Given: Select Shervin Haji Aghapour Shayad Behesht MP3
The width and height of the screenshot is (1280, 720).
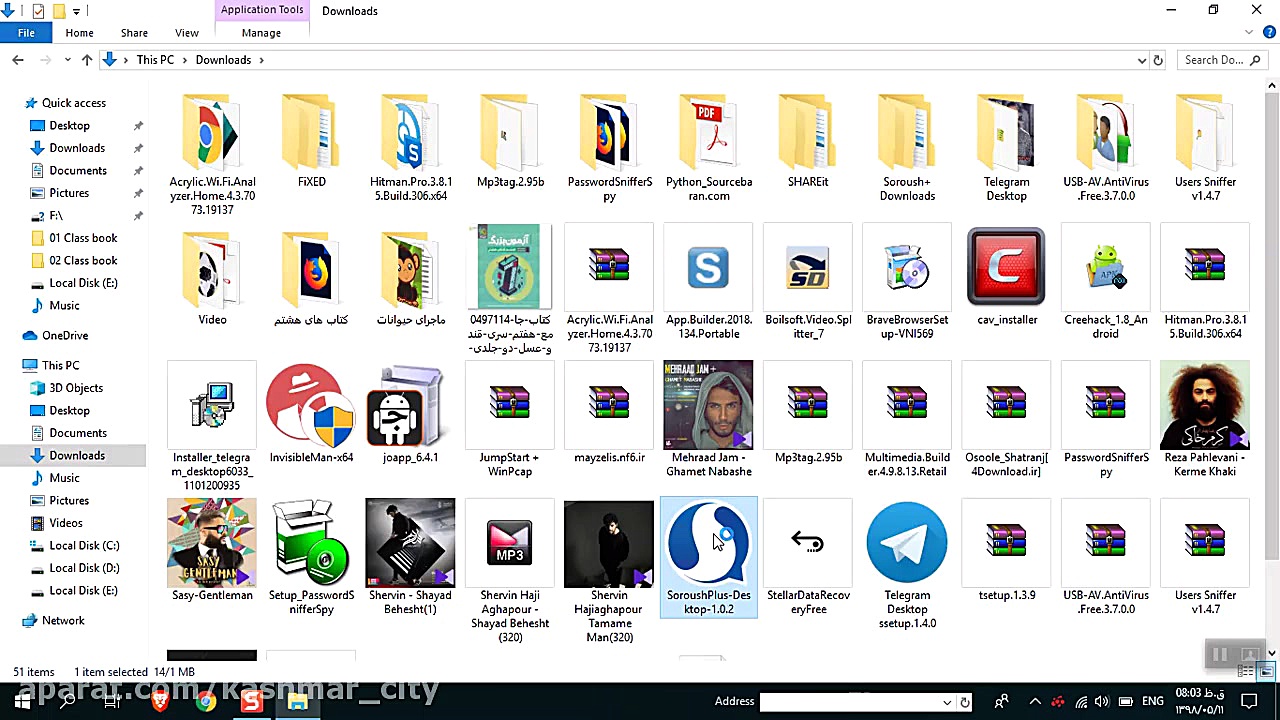Looking at the screenshot, I should point(510,572).
